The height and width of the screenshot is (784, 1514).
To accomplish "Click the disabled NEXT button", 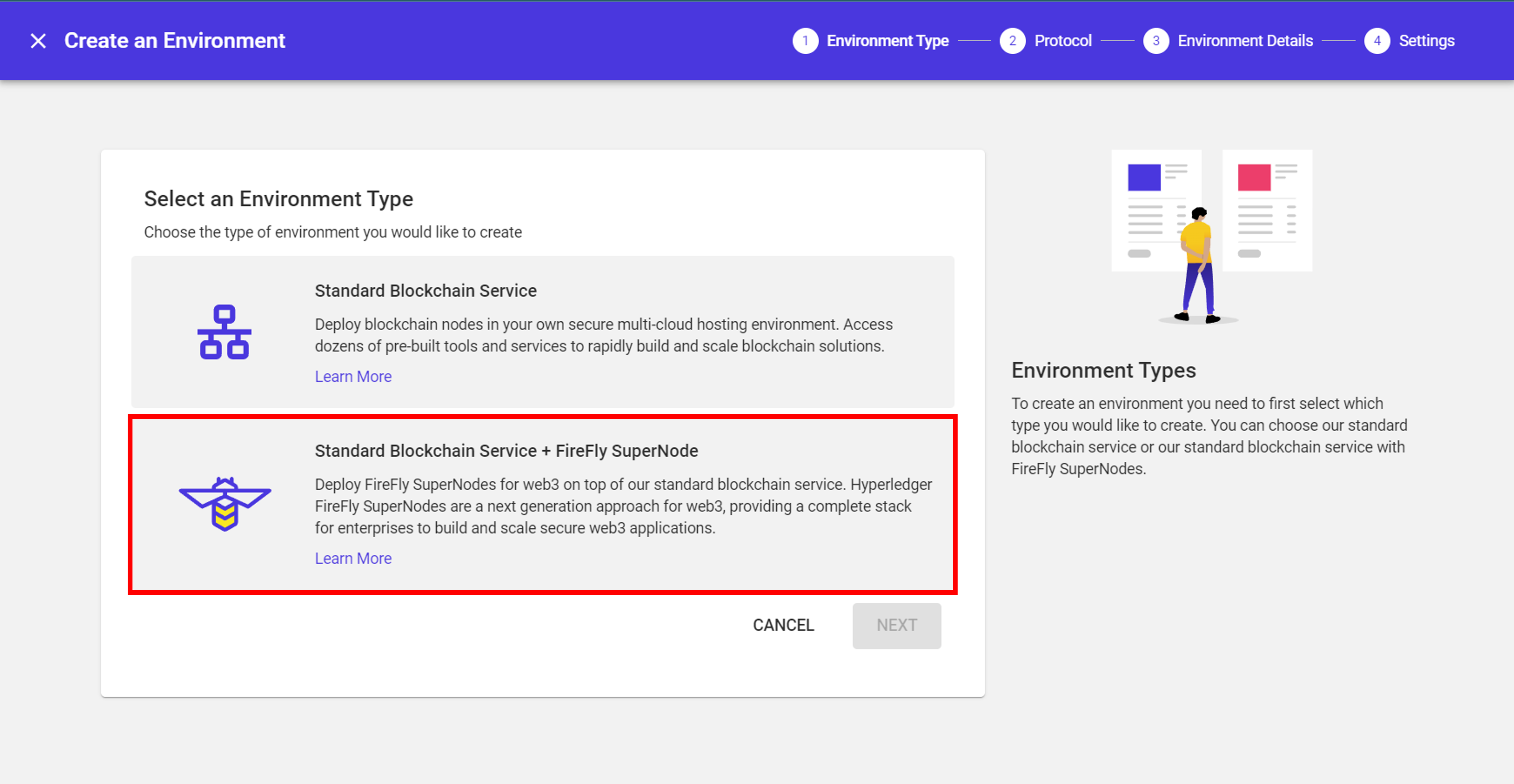I will (x=896, y=625).
